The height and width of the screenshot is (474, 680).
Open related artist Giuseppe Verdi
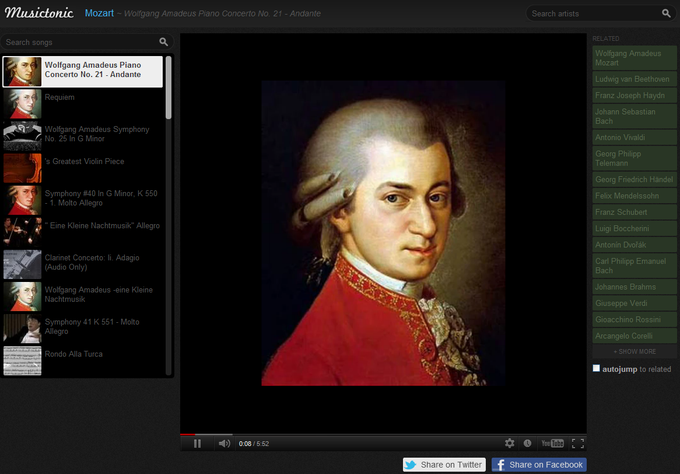(x=634, y=303)
